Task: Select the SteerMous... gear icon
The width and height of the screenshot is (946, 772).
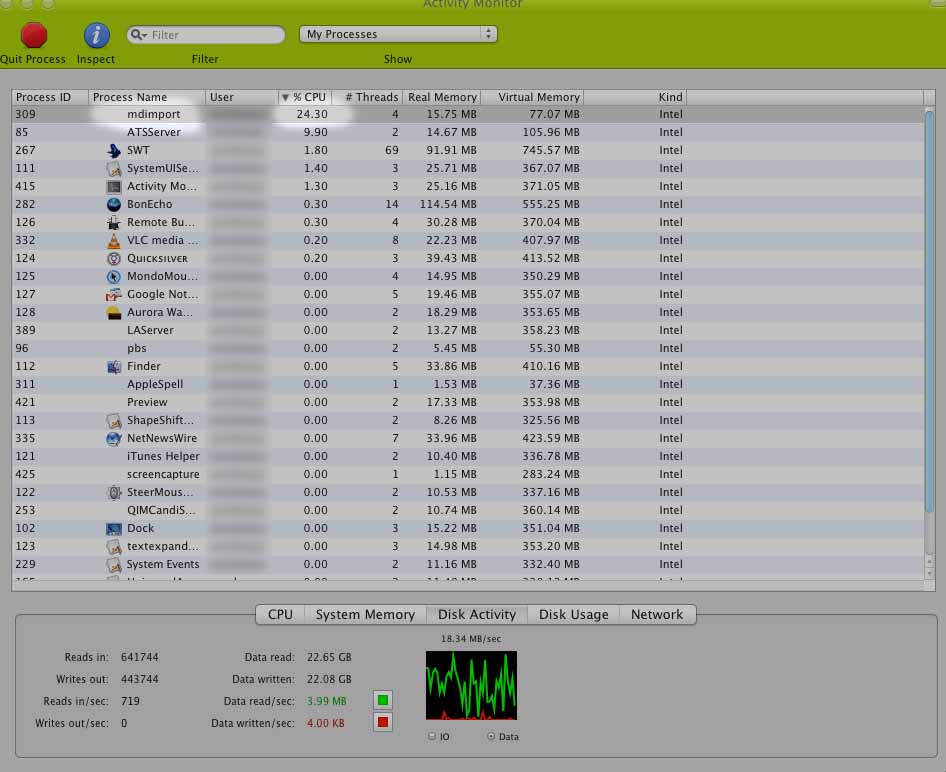Action: tap(113, 492)
